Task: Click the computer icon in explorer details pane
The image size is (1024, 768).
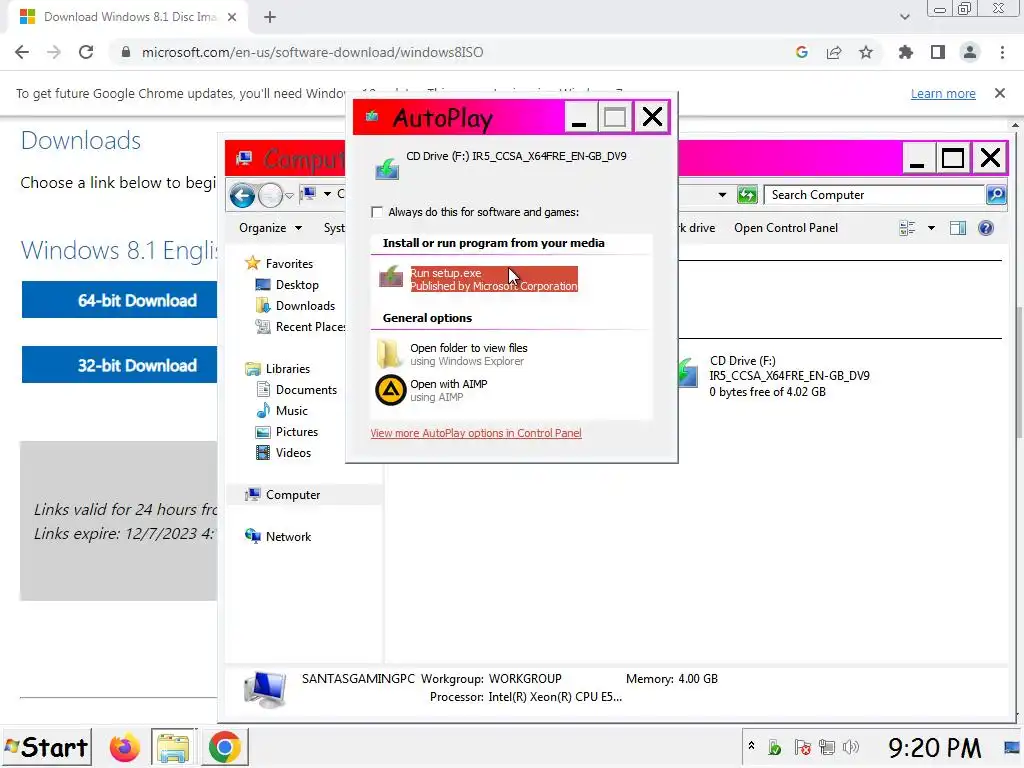Action: [x=264, y=690]
